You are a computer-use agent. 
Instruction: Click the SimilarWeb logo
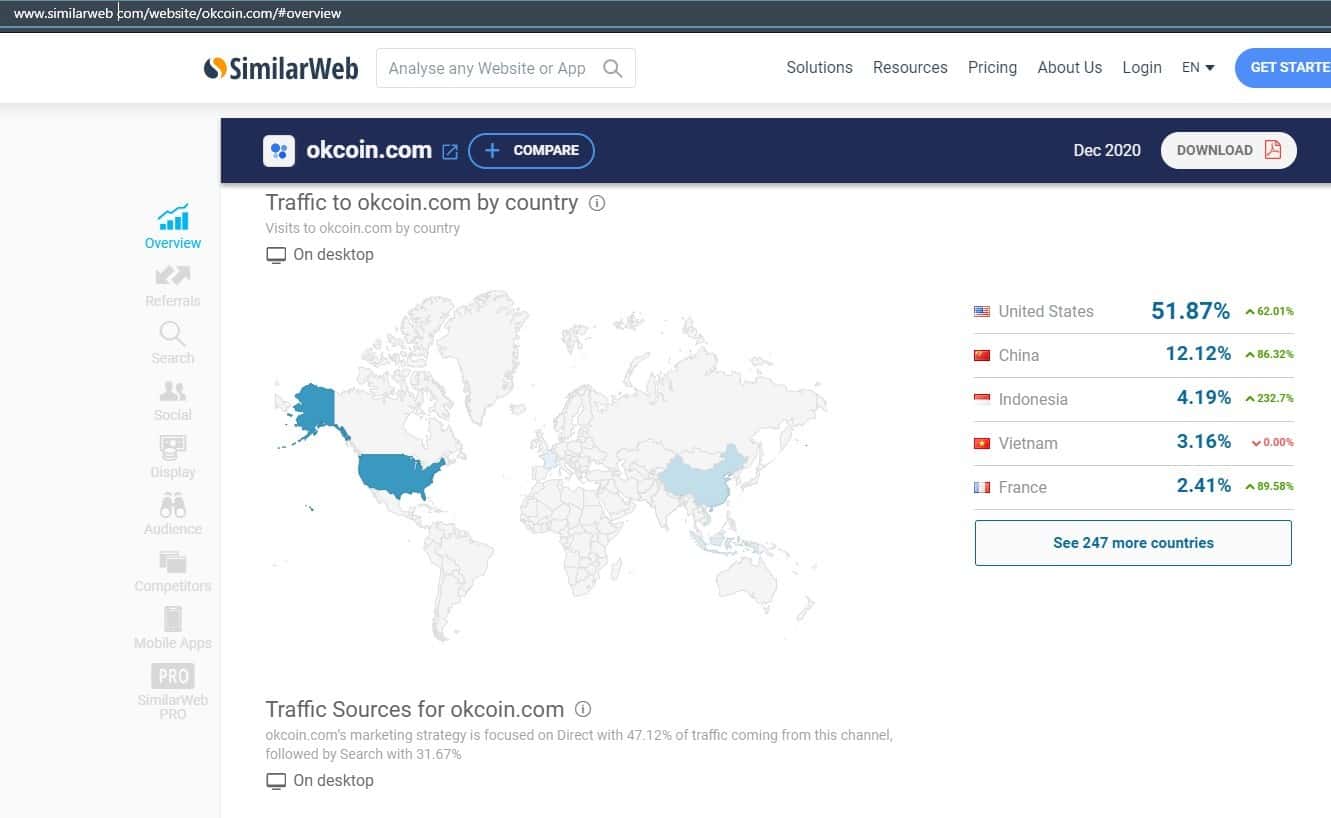[x=281, y=68]
